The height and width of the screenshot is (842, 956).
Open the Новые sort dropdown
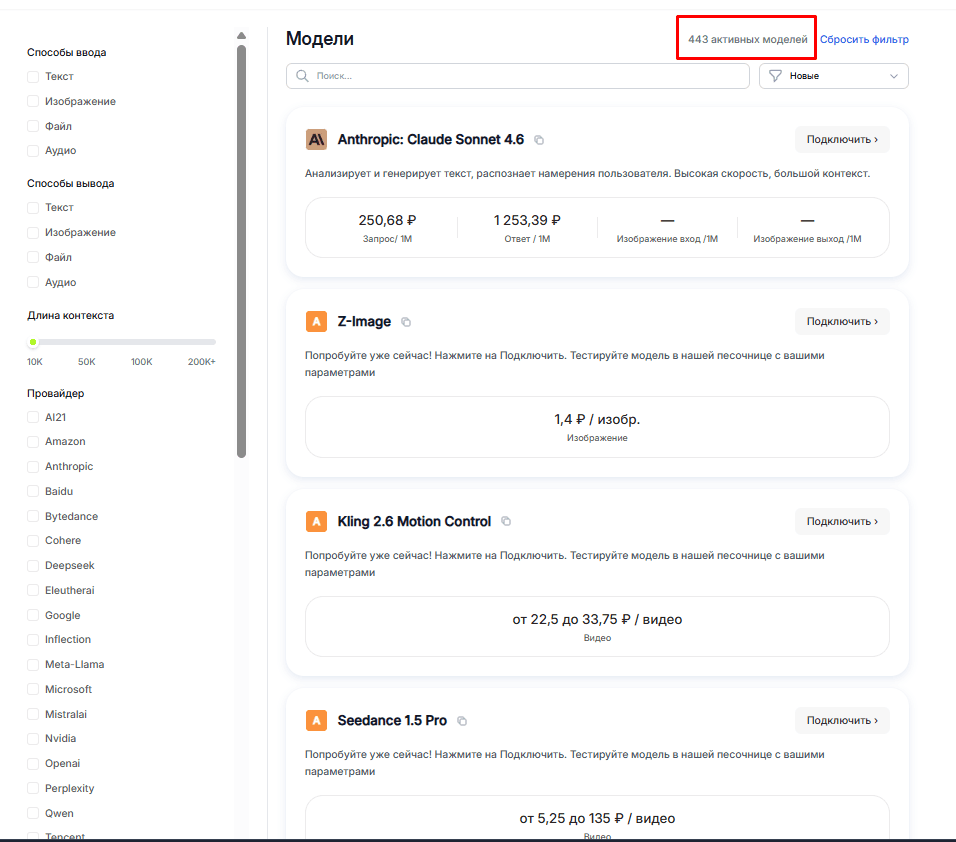tap(833, 76)
